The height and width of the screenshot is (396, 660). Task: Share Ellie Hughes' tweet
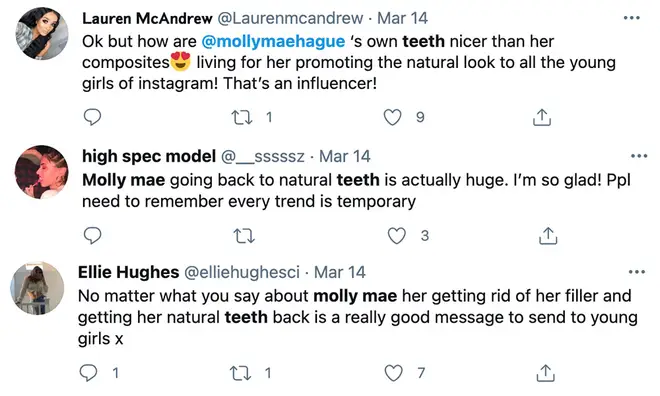pos(546,373)
